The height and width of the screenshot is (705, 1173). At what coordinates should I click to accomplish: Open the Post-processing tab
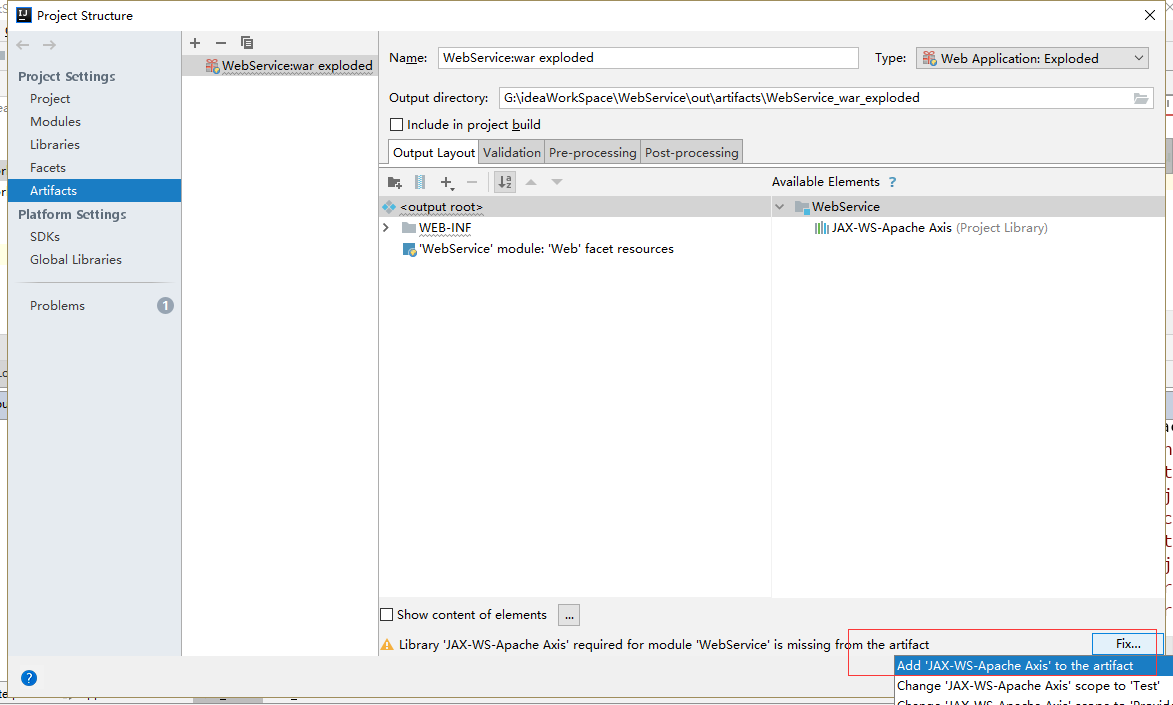pyautogui.click(x=692, y=153)
